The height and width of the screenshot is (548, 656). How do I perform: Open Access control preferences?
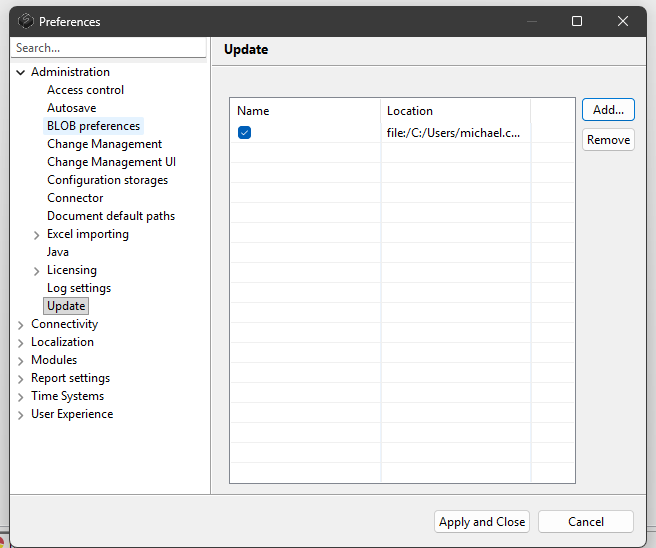click(85, 90)
